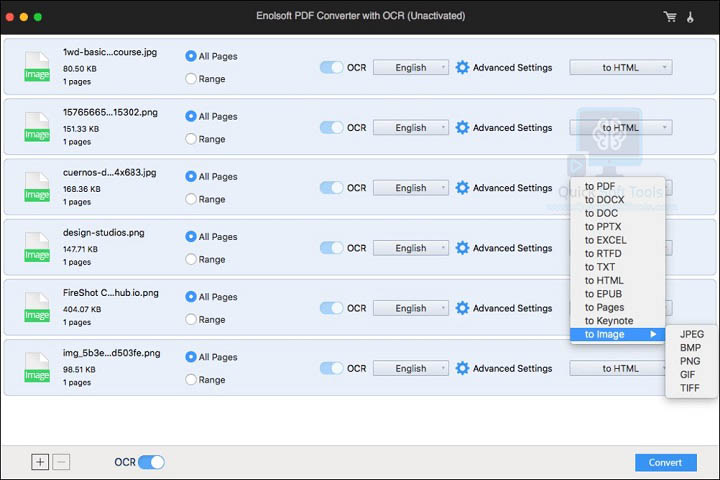Open Advanced Settings gear for design-studios.png
This screenshot has width=720, height=480.
[x=462, y=248]
